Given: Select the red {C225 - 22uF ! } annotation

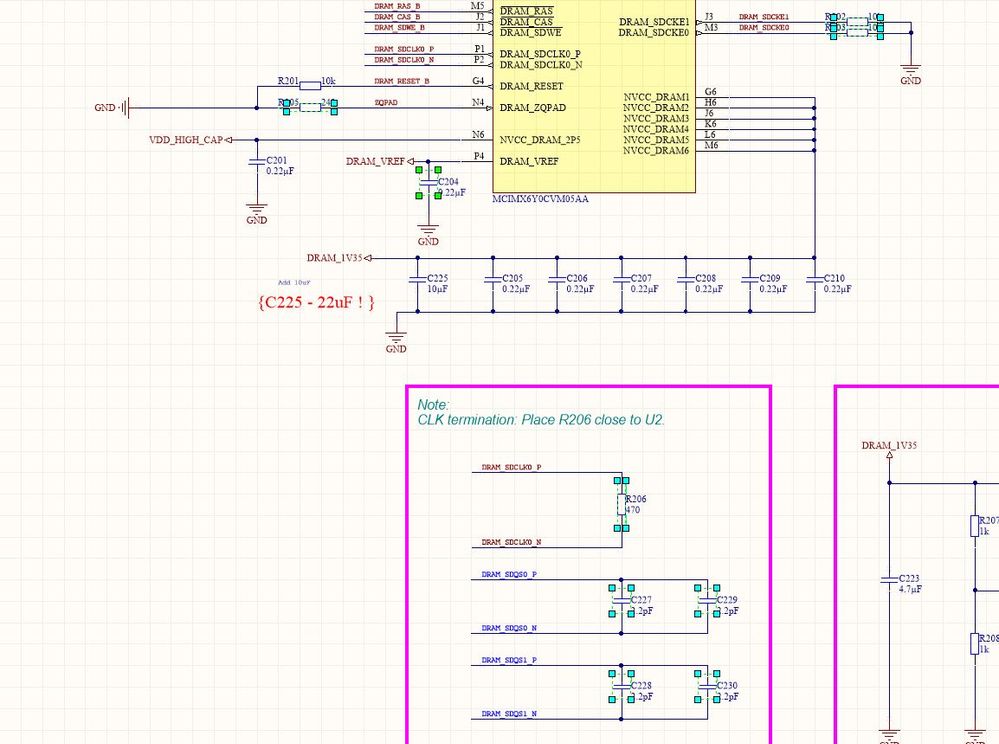Looking at the screenshot, I should tap(316, 302).
